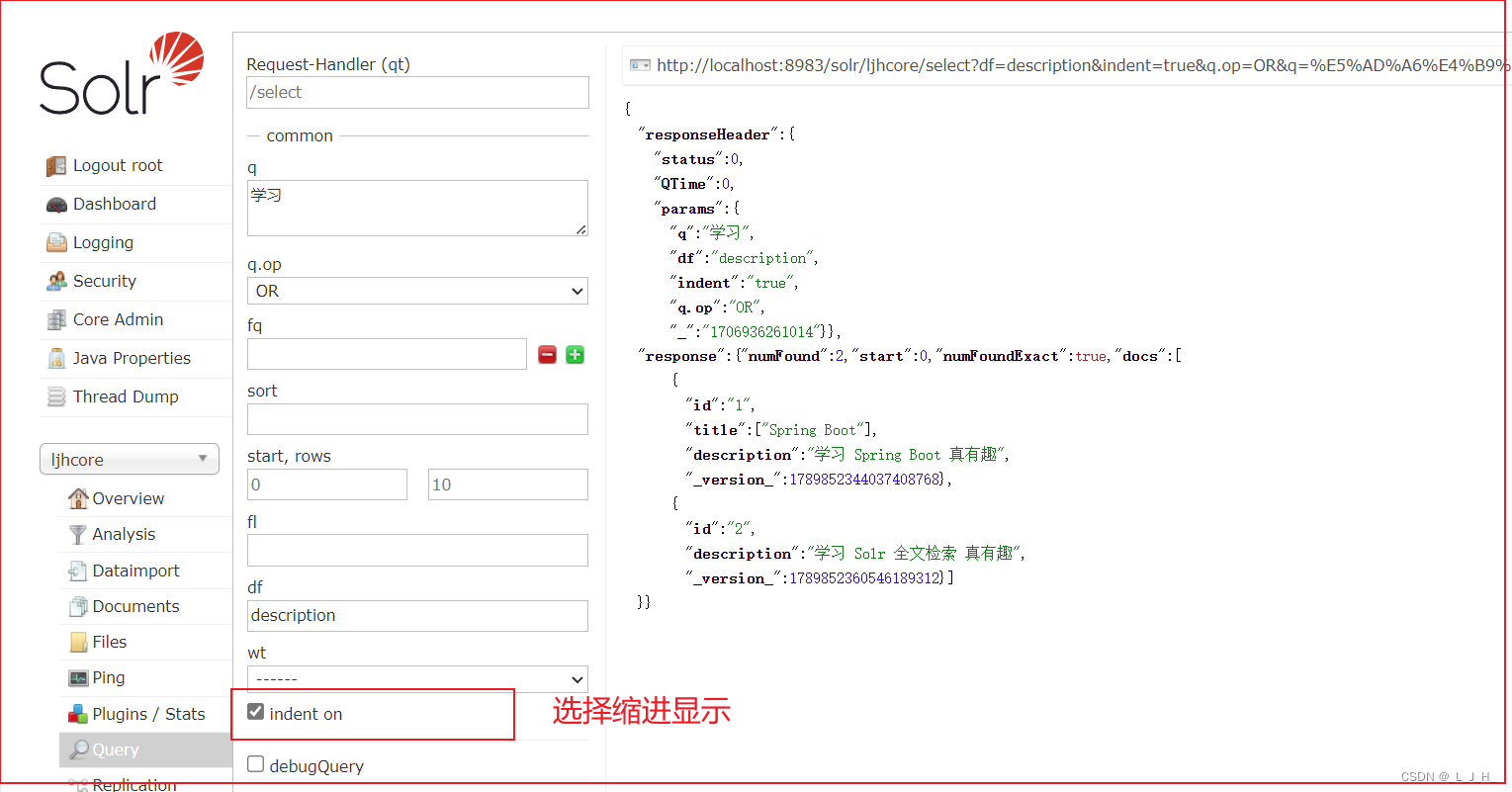Click the rows field showing 10
The image size is (1512, 792).
coord(508,484)
